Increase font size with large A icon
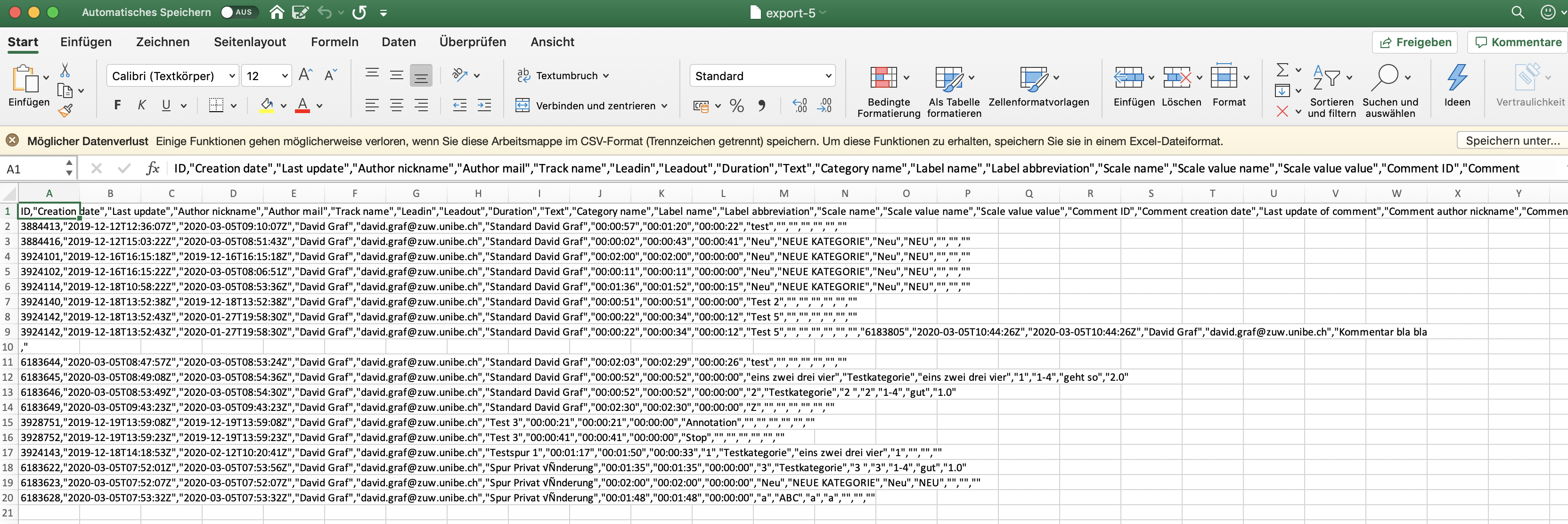Image resolution: width=1568 pixels, height=524 pixels. tap(306, 75)
